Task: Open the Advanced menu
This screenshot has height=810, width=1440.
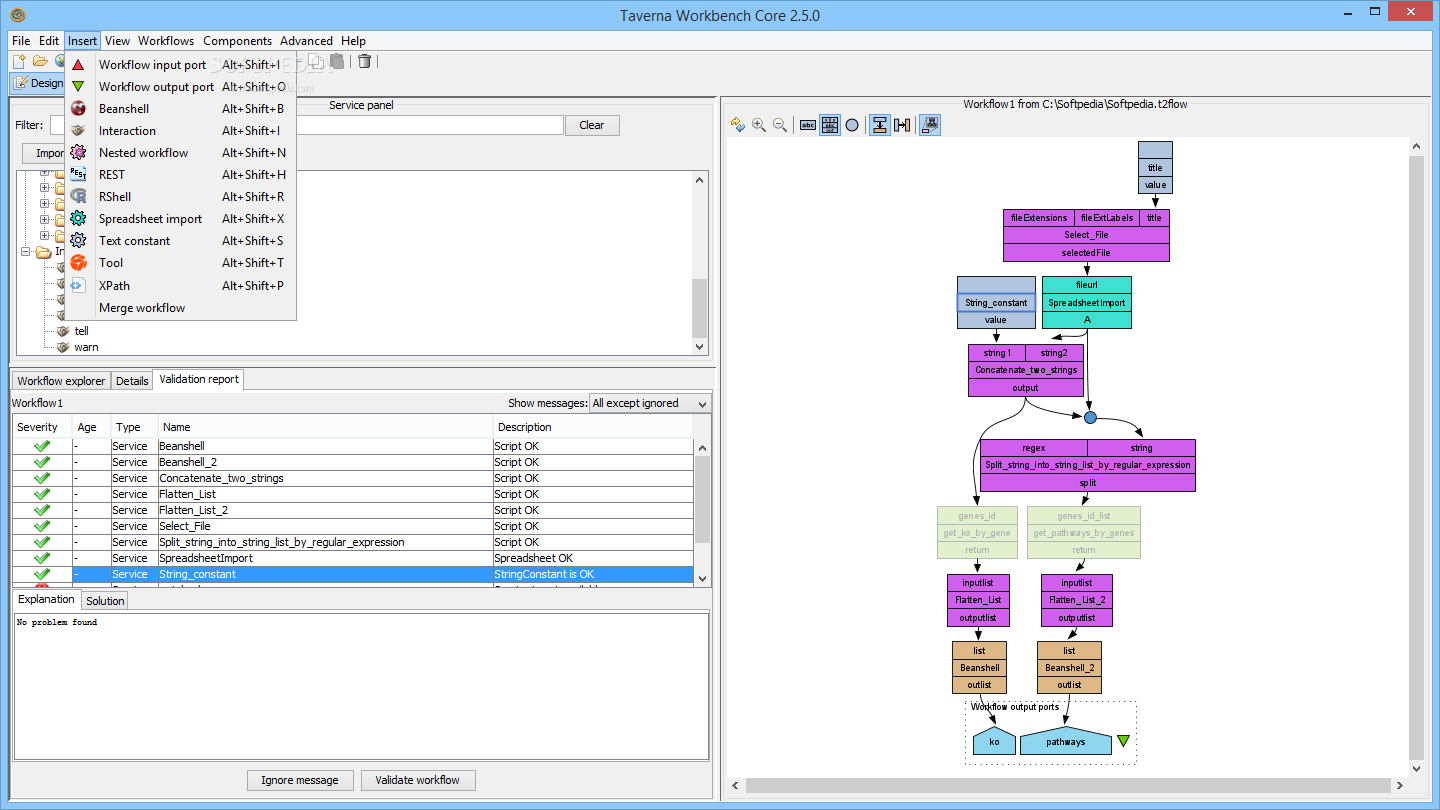Action: click(306, 41)
